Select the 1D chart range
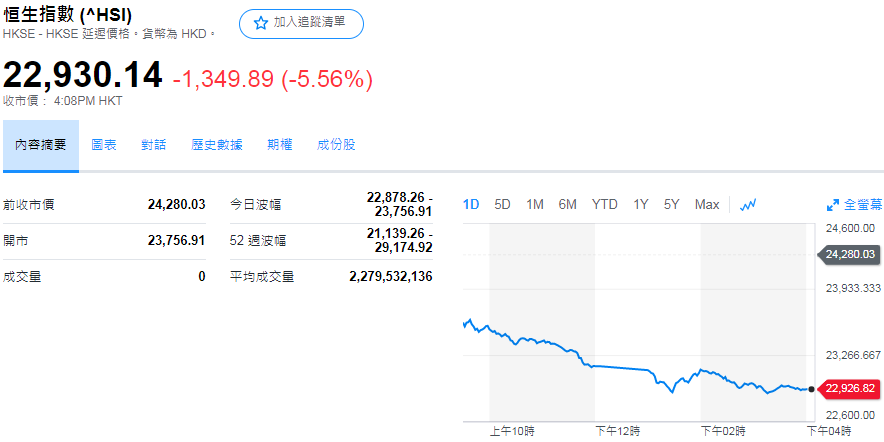The height and width of the screenshot is (442, 884). pyautogui.click(x=471, y=205)
